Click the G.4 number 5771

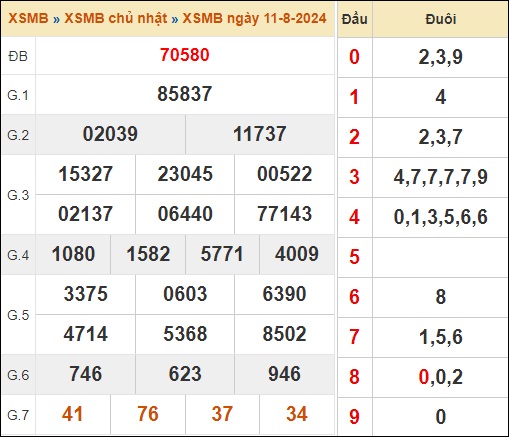(222, 254)
